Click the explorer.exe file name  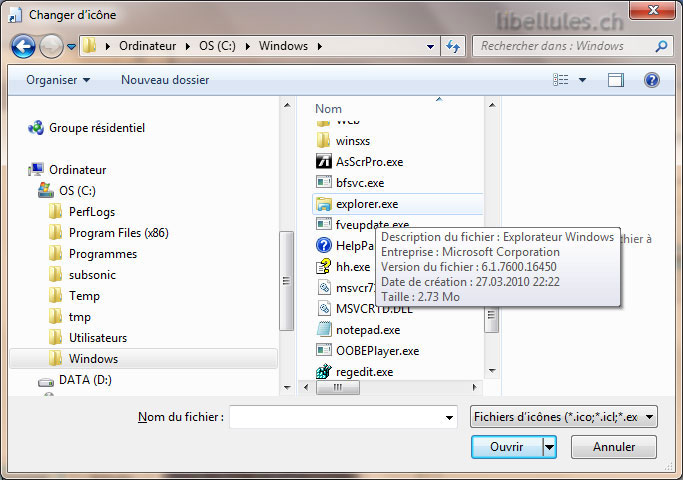(x=367, y=204)
